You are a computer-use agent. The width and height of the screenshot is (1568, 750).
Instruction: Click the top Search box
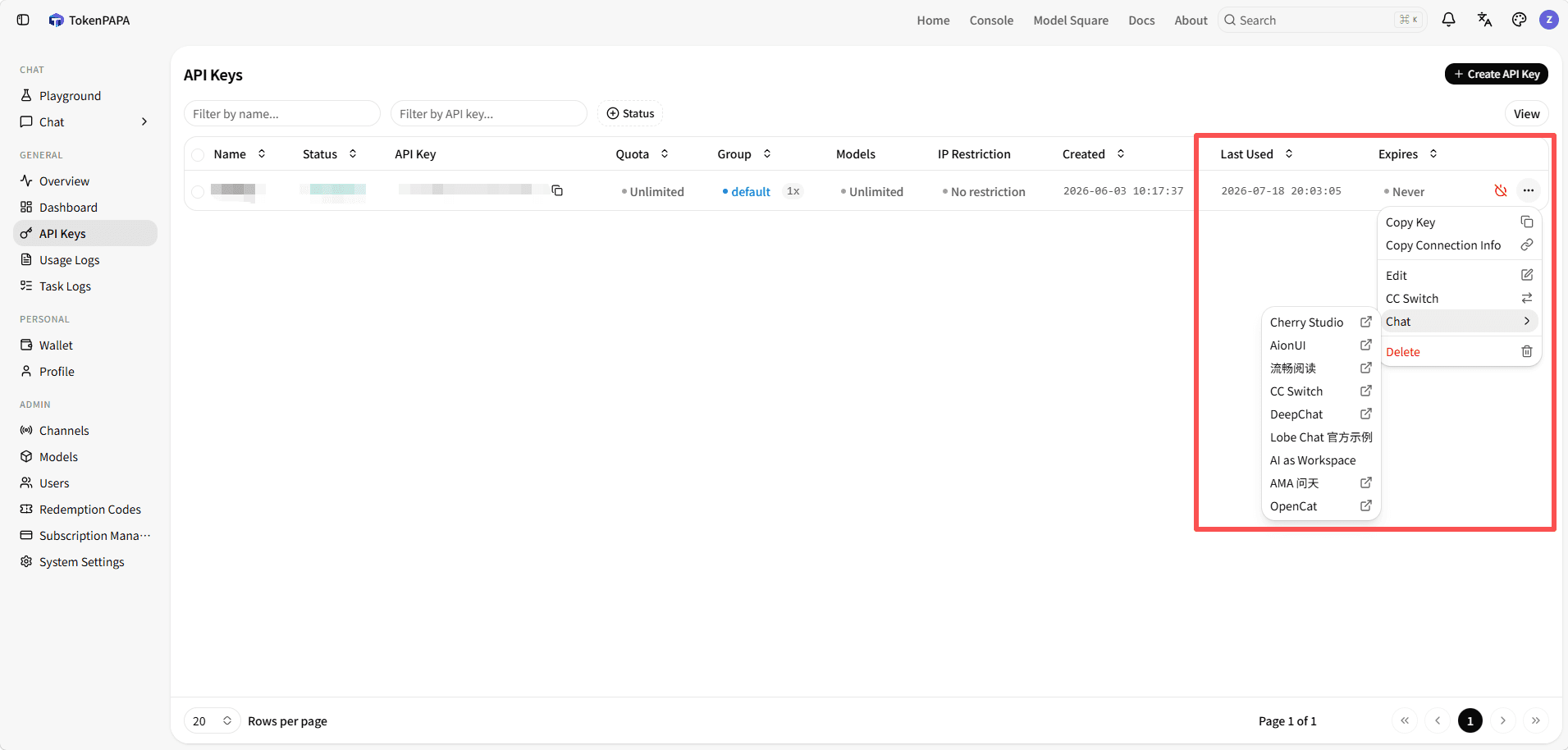click(x=1323, y=20)
